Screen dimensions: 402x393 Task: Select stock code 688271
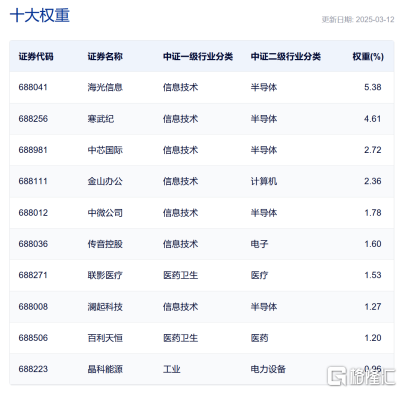point(33,275)
